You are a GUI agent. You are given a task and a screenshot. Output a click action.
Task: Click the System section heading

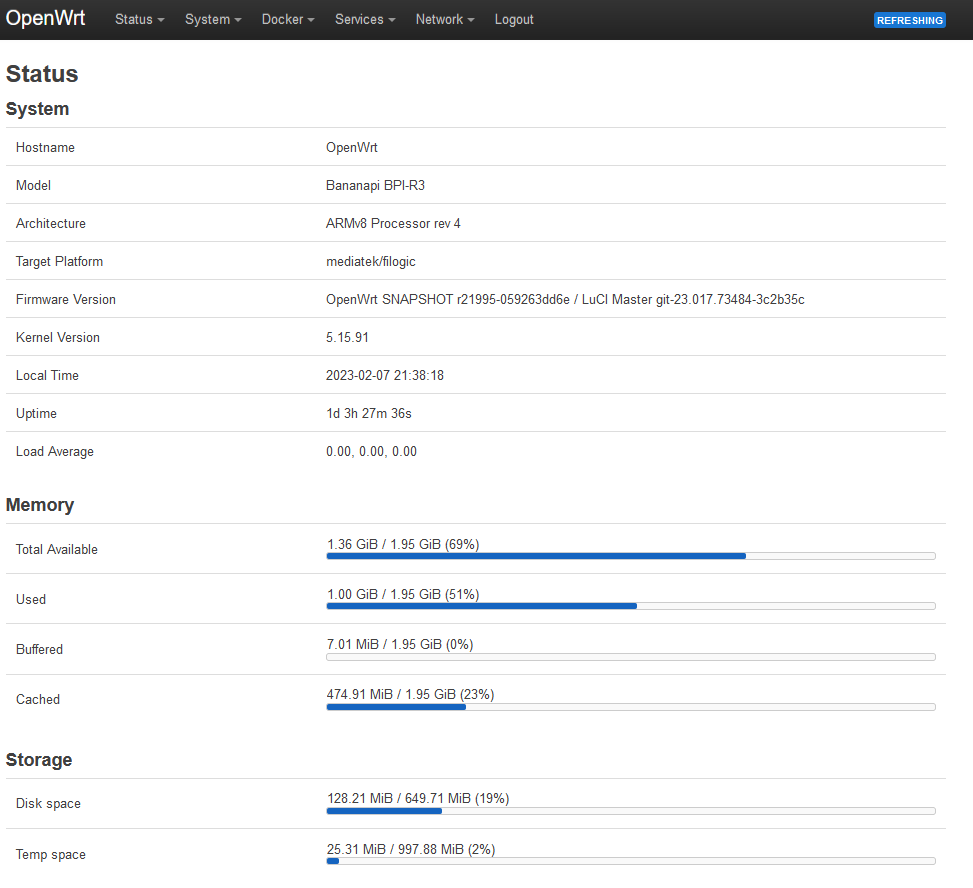pos(37,109)
